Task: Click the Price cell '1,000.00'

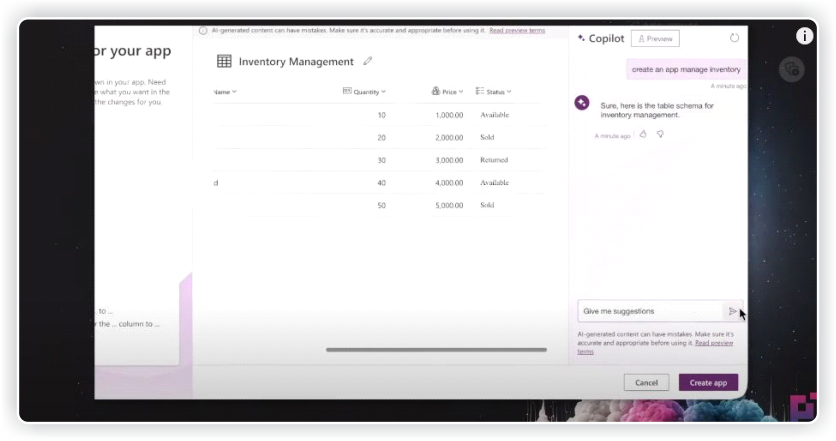Action: [449, 115]
